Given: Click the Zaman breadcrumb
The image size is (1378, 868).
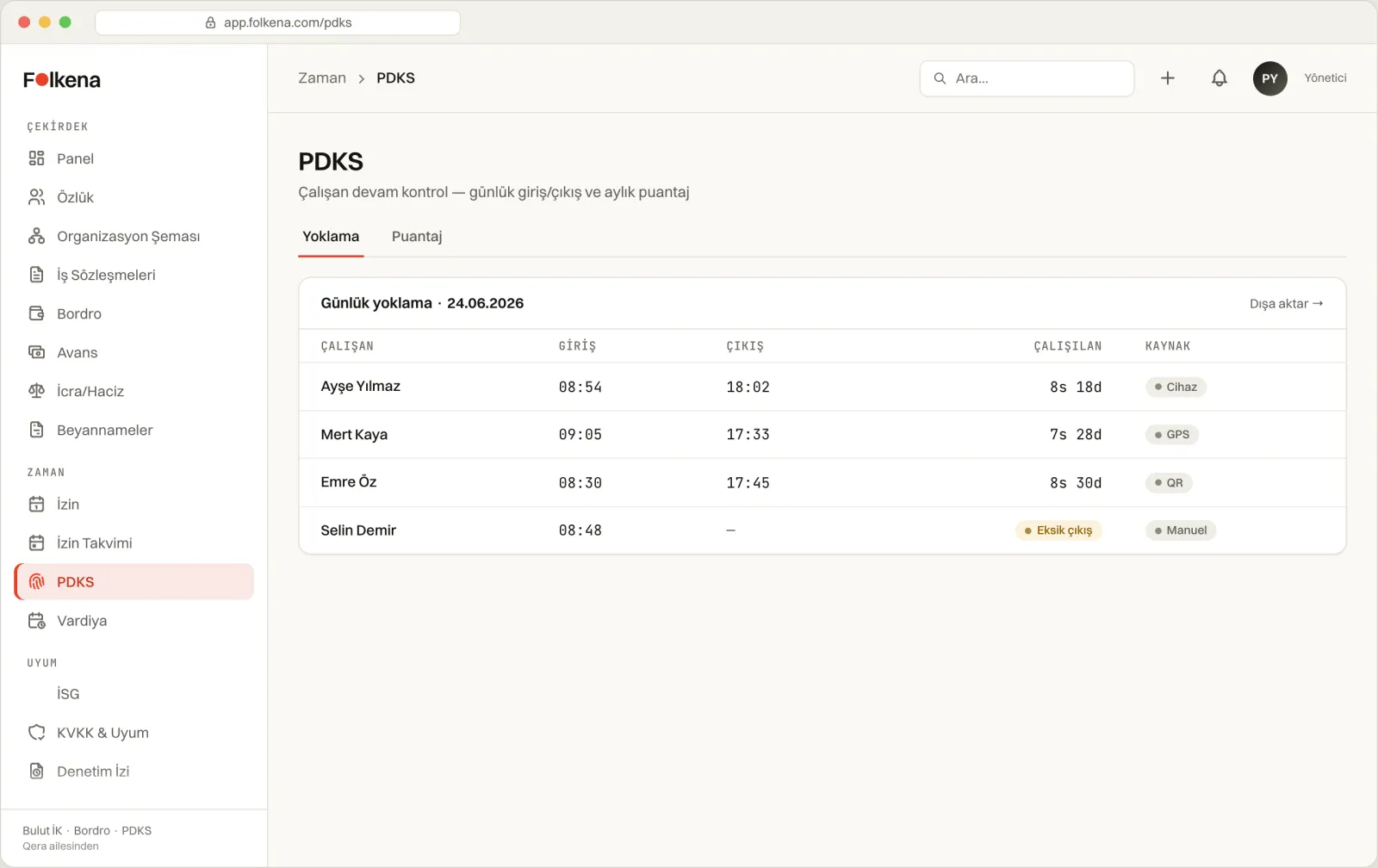Looking at the screenshot, I should point(322,78).
